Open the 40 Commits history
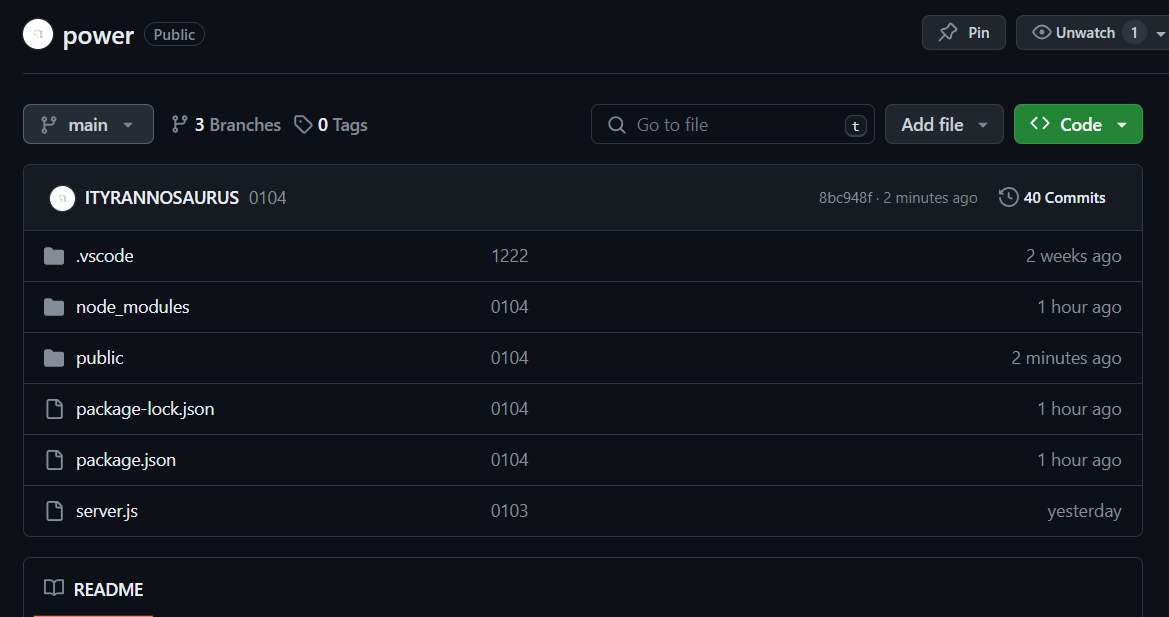The width and height of the screenshot is (1169, 617). pos(1052,198)
